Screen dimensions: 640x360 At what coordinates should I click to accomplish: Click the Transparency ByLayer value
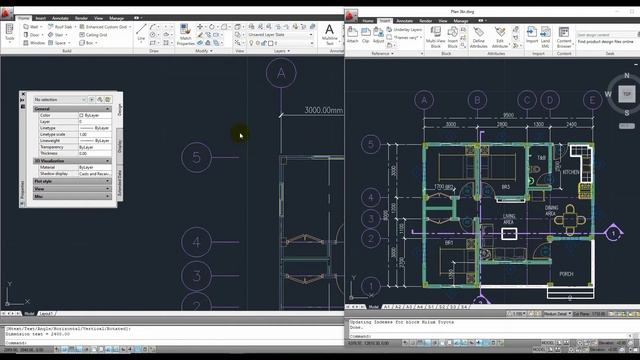[95, 147]
